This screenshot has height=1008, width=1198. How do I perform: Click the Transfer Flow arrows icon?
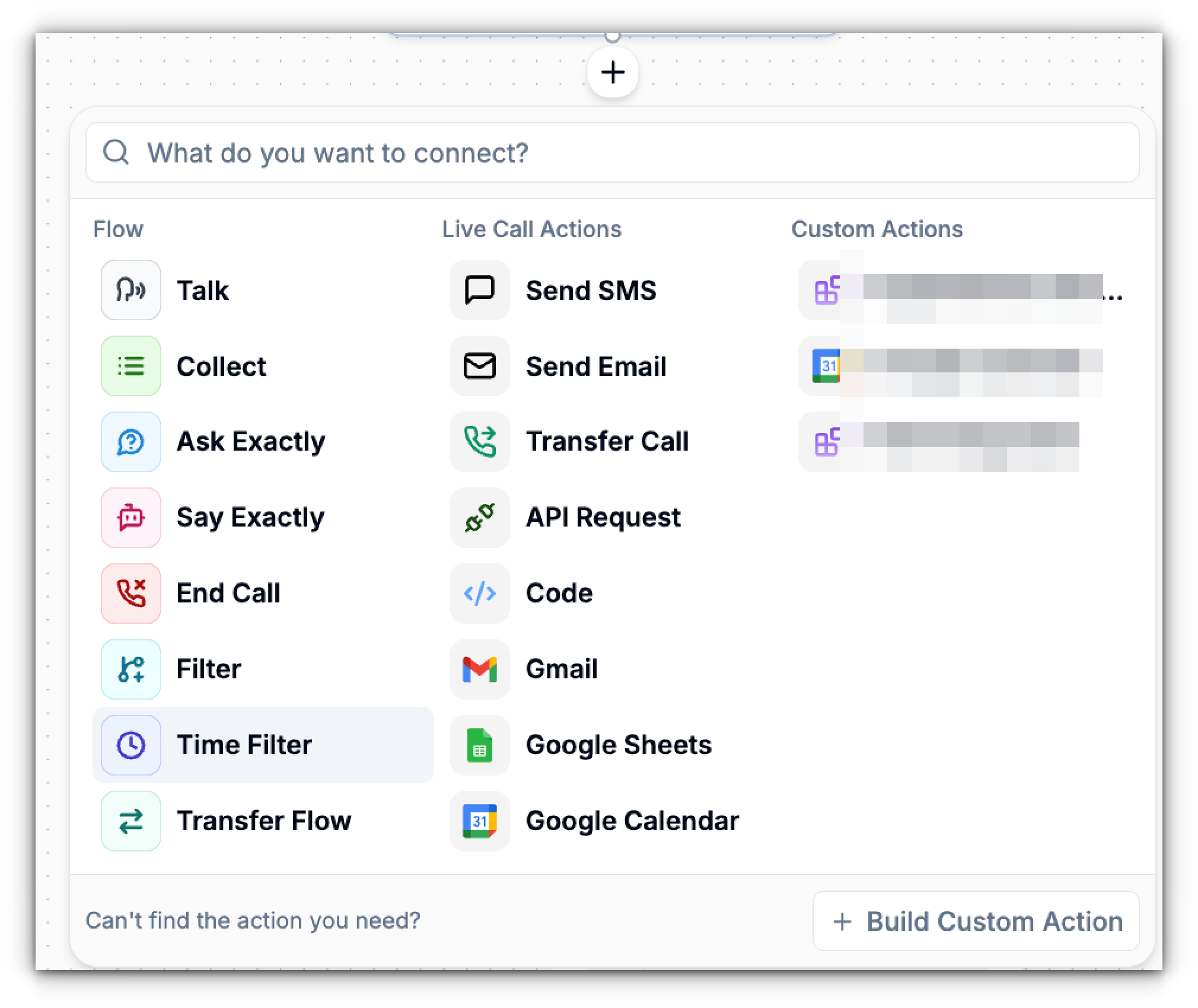pos(130,821)
